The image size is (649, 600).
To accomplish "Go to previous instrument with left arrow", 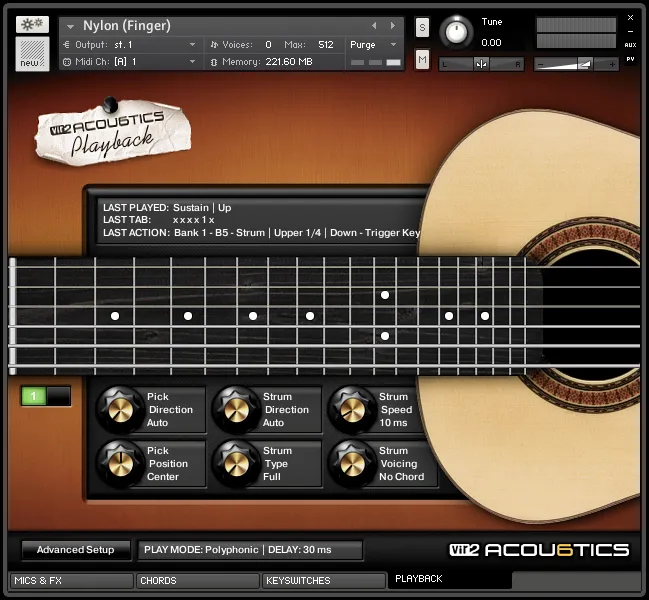I will (x=374, y=26).
